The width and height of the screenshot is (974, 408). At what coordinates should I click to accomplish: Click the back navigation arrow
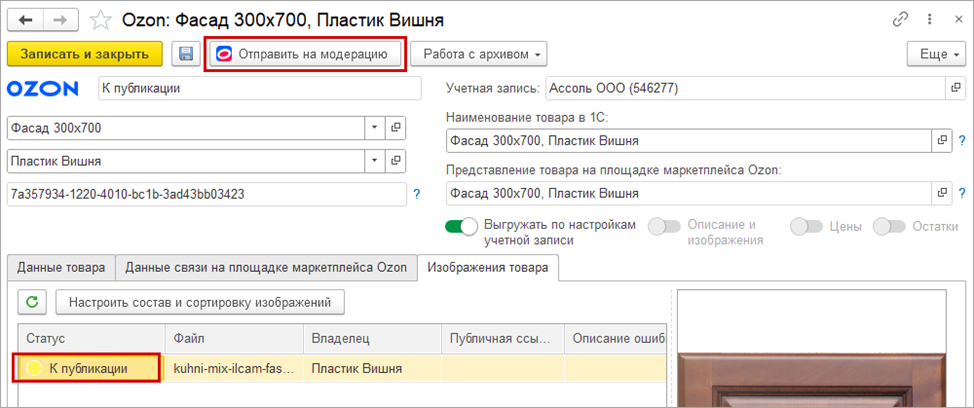coord(27,19)
